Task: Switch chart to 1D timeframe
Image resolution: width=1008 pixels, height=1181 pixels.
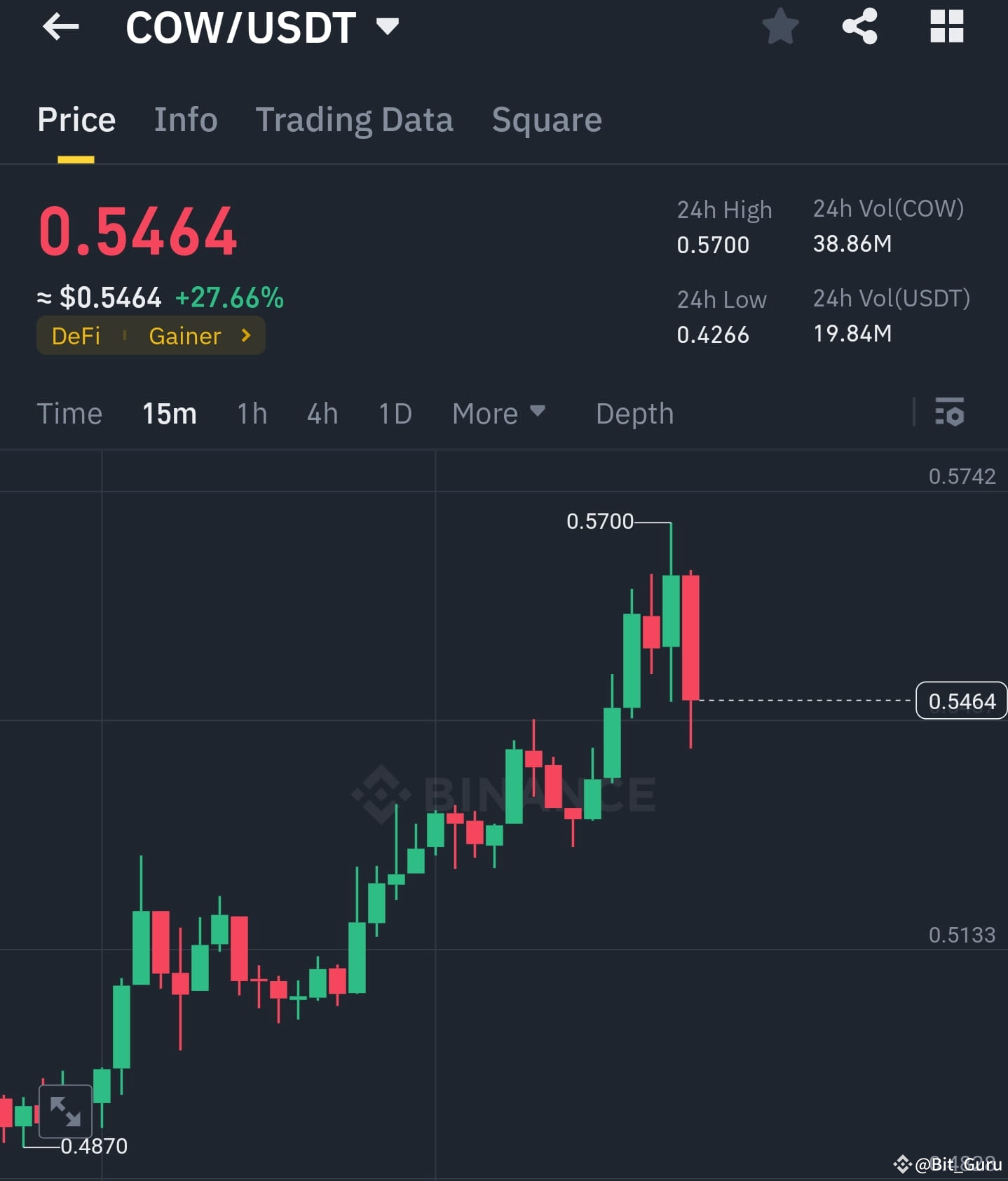Action: tap(394, 414)
